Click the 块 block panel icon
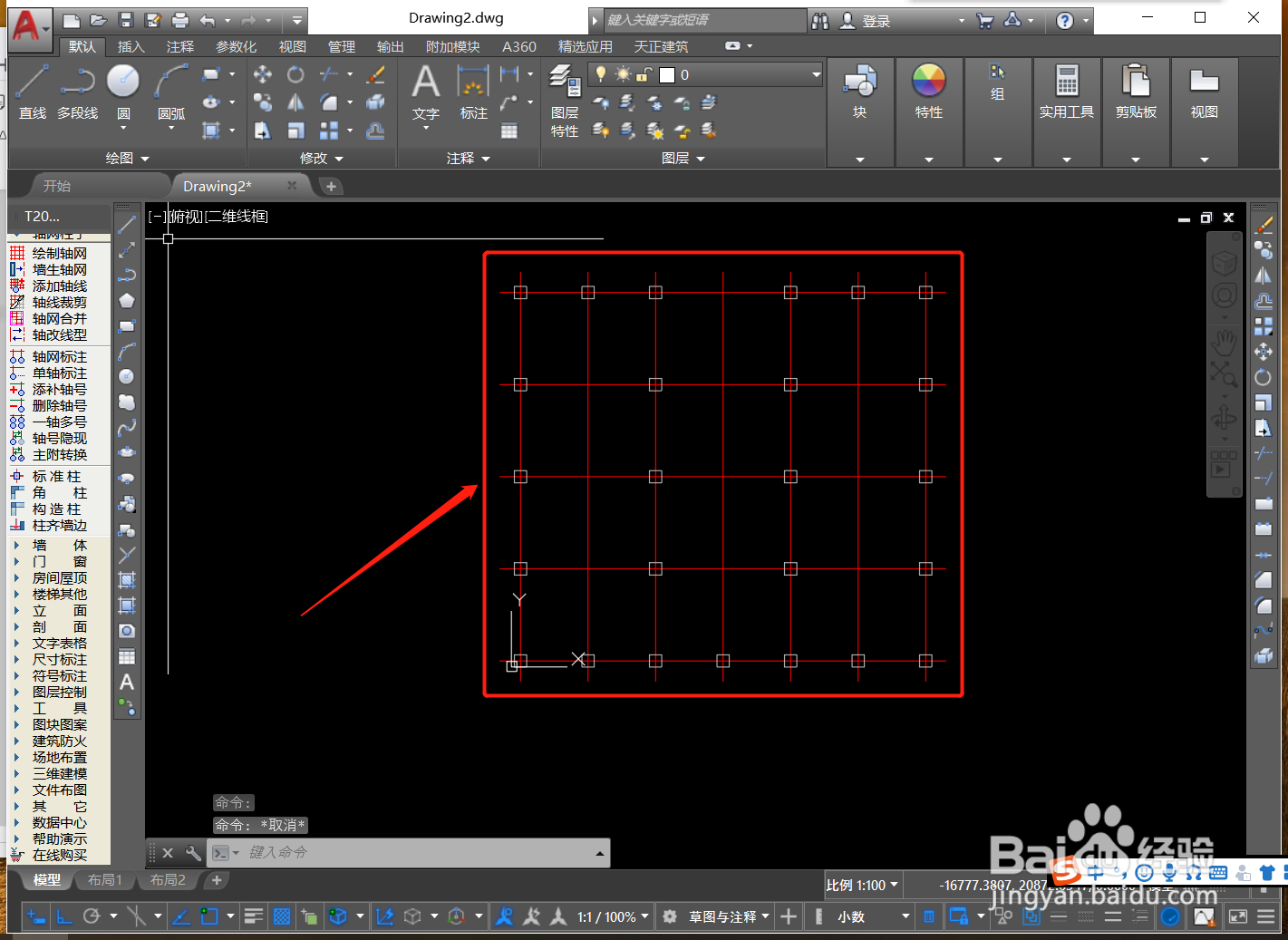The height and width of the screenshot is (940, 1288). (859, 92)
